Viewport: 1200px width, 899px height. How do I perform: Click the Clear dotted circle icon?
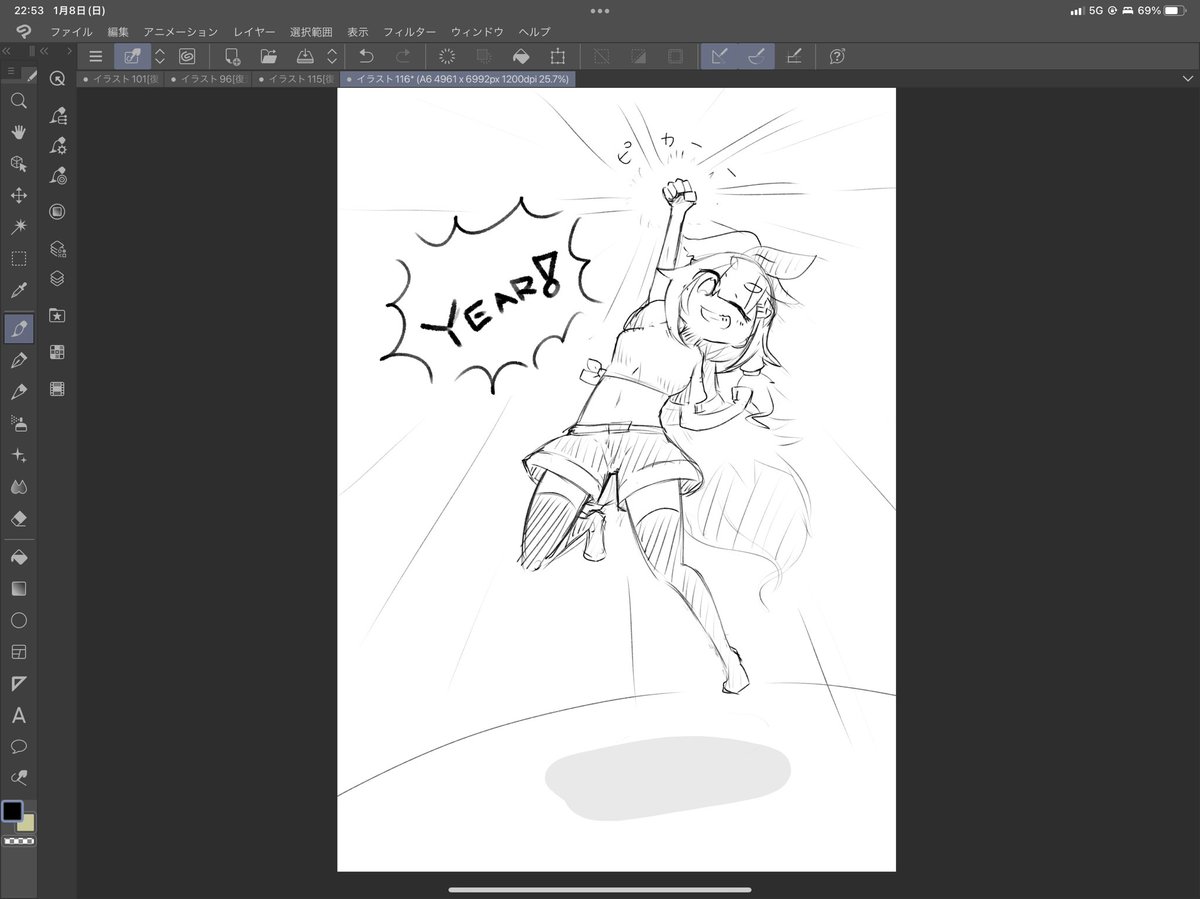[447, 56]
